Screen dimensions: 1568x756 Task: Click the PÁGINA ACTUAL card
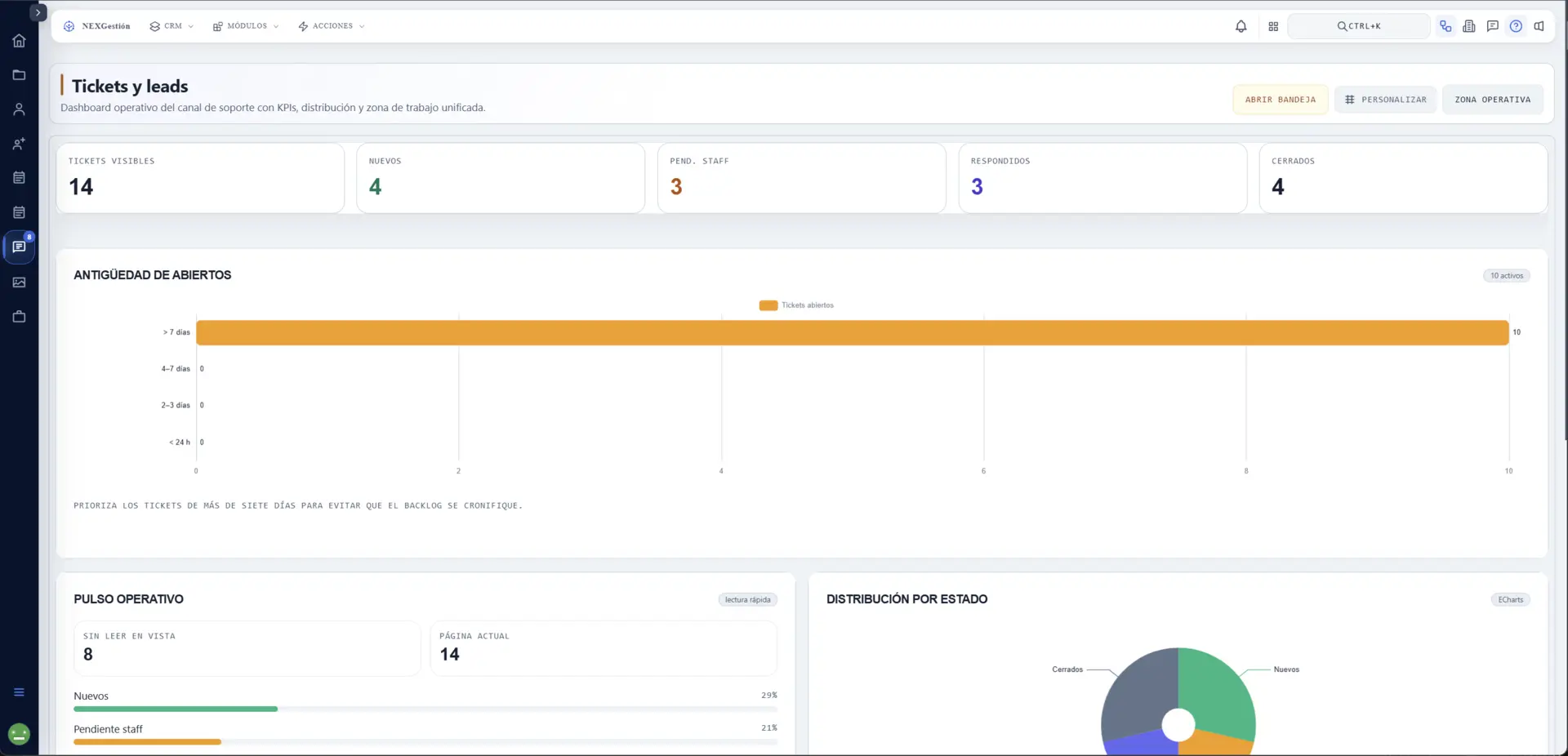coord(604,648)
